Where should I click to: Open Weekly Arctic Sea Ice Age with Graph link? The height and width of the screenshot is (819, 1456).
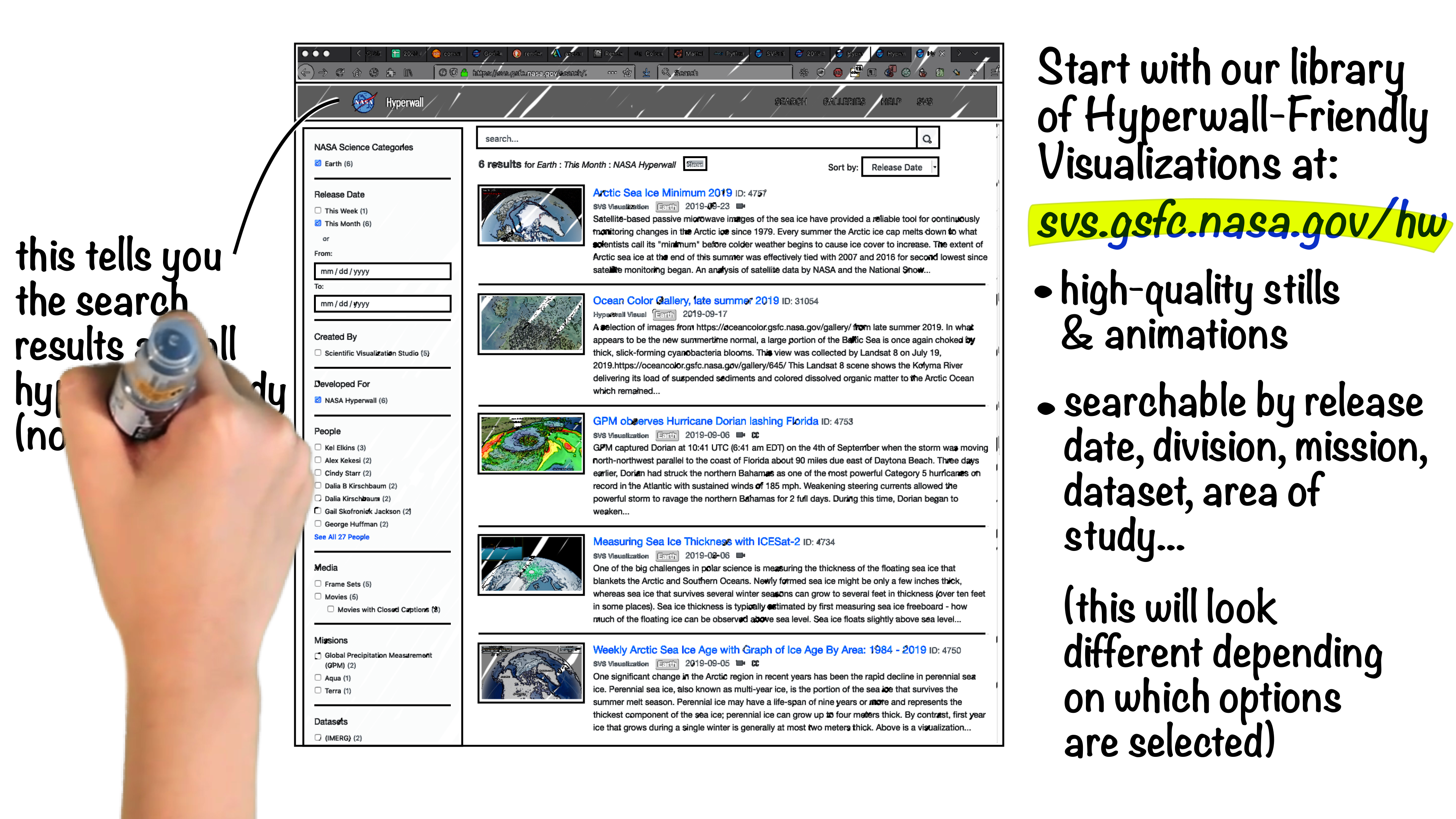759,650
